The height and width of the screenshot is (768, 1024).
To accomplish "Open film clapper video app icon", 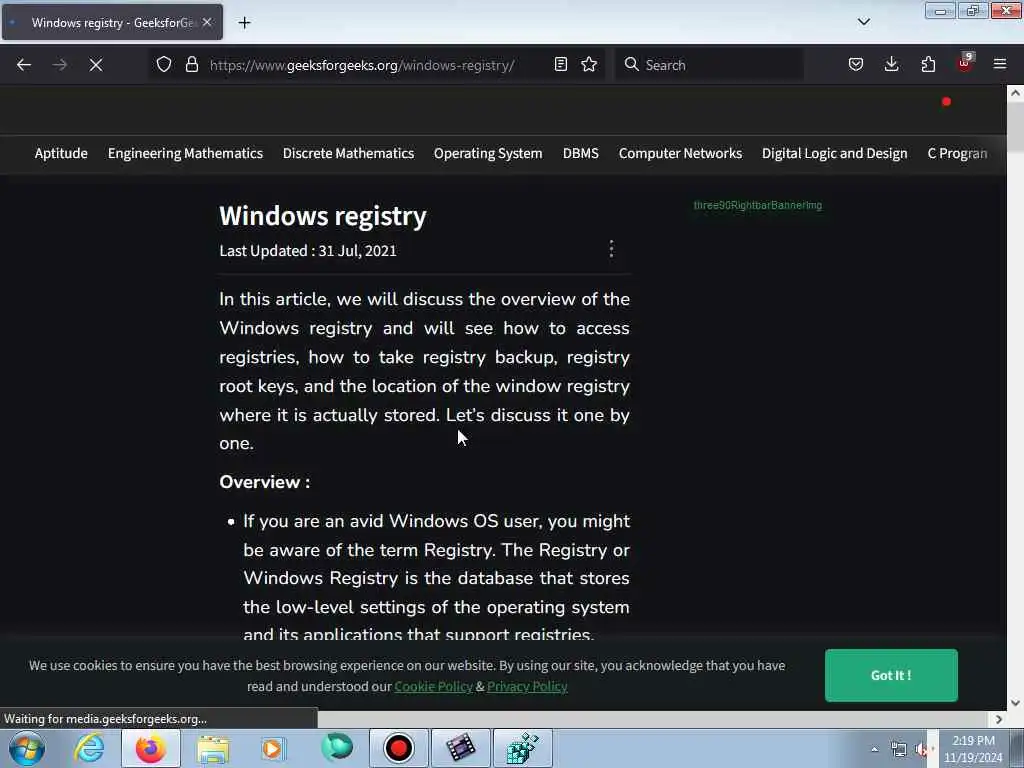I will coord(460,748).
